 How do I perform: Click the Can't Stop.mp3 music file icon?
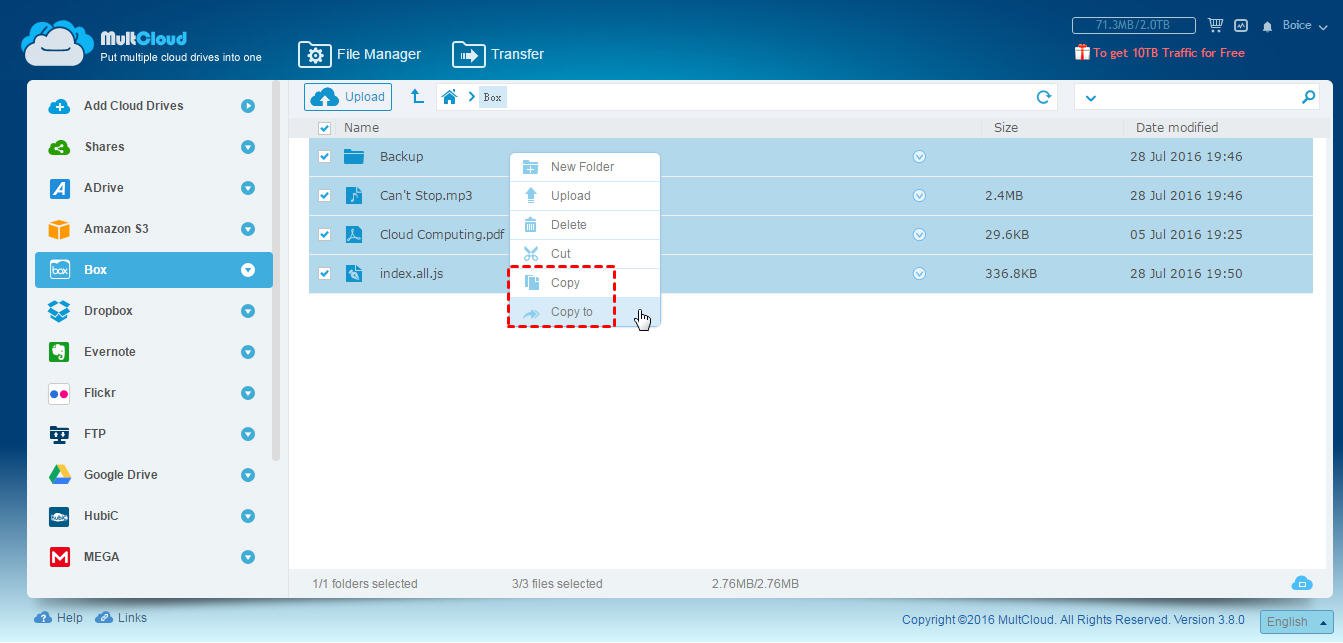click(354, 195)
